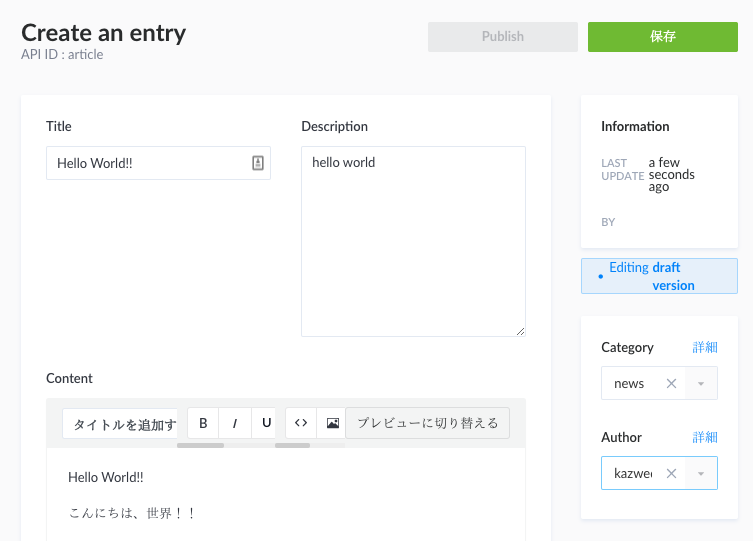Viewport: 753px width, 541px height.
Task: Clear the news category selection
Action: [x=671, y=384]
